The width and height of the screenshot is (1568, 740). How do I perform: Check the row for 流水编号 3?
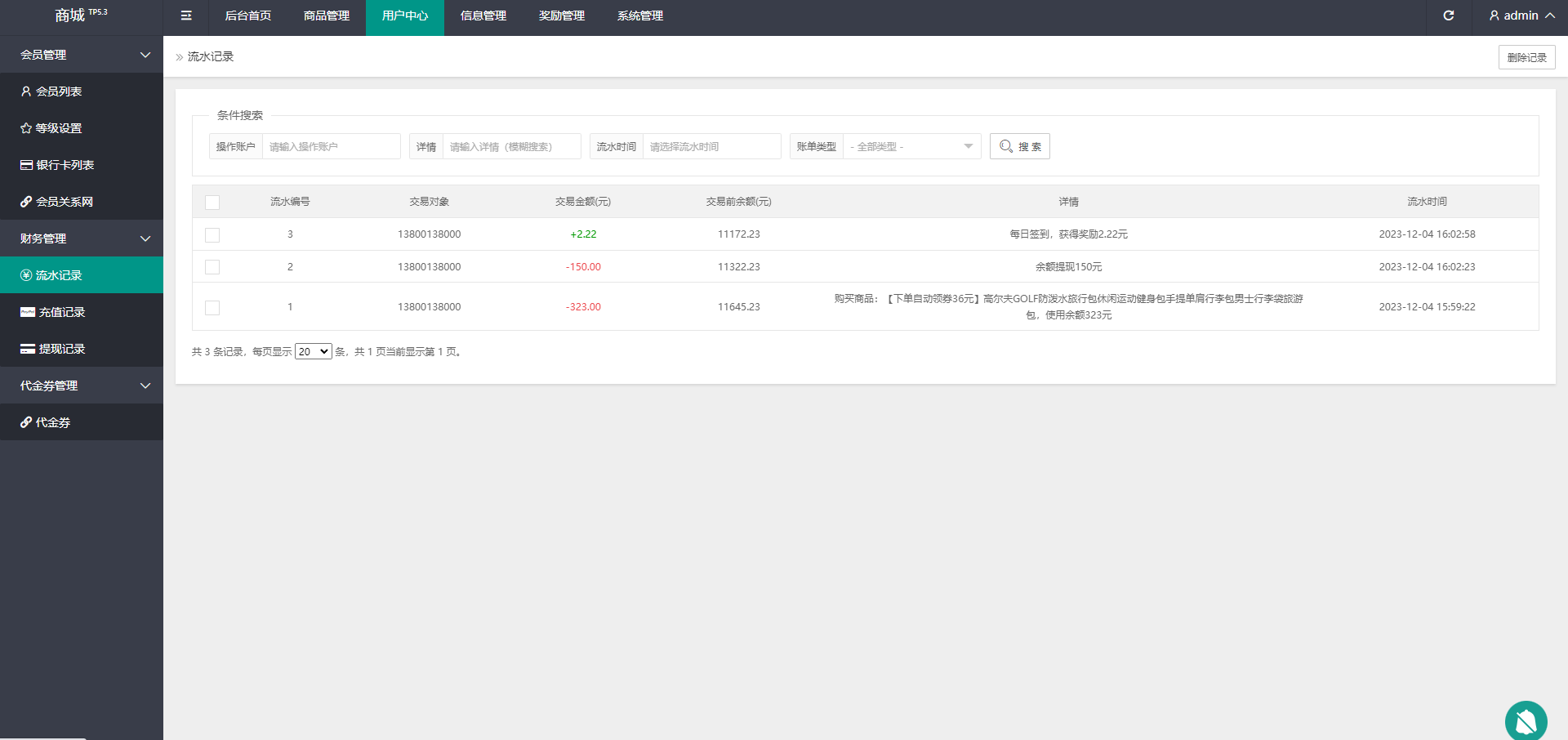pyautogui.click(x=212, y=235)
